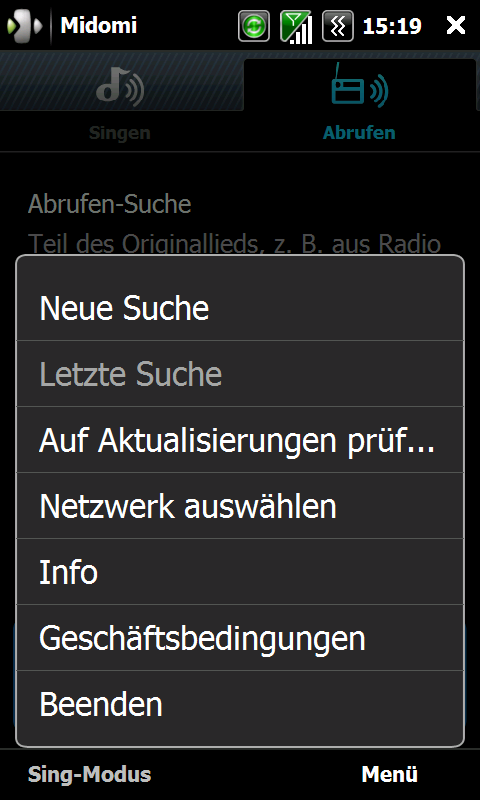Screen dimensions: 480x800
Task: Tap the clock showing 15:19
Action: tap(392, 26)
